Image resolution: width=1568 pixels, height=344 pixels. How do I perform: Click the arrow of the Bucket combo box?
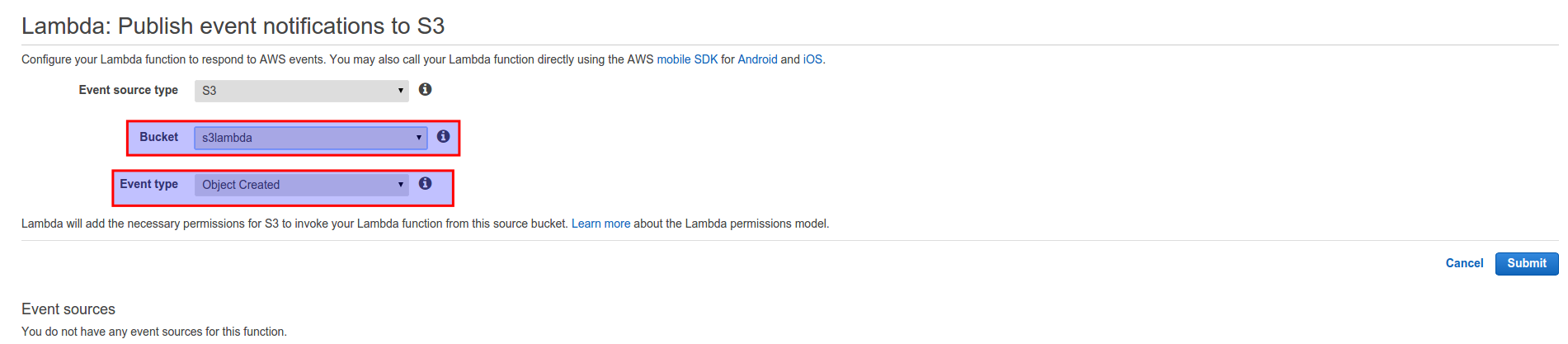(x=418, y=138)
